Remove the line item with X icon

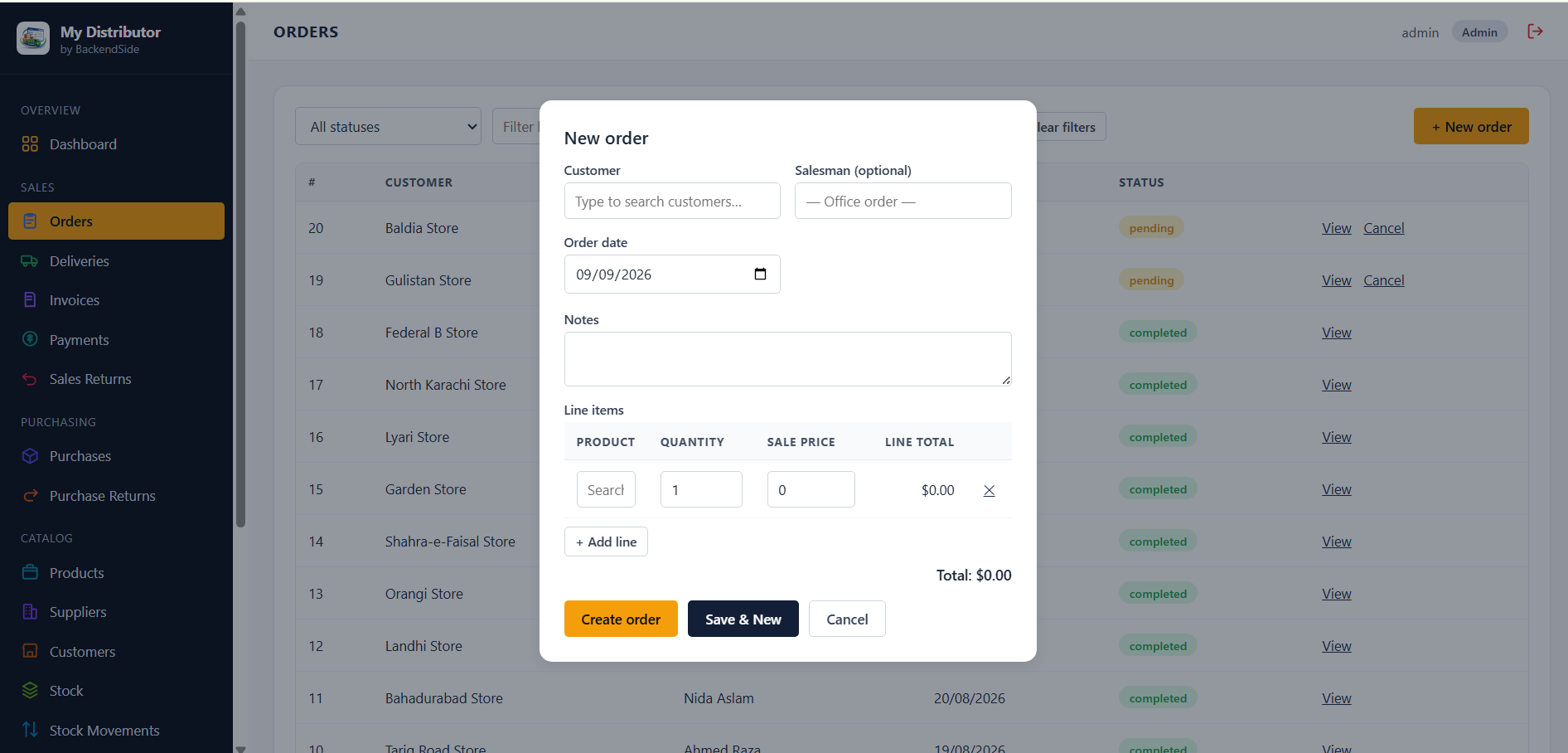click(x=989, y=490)
